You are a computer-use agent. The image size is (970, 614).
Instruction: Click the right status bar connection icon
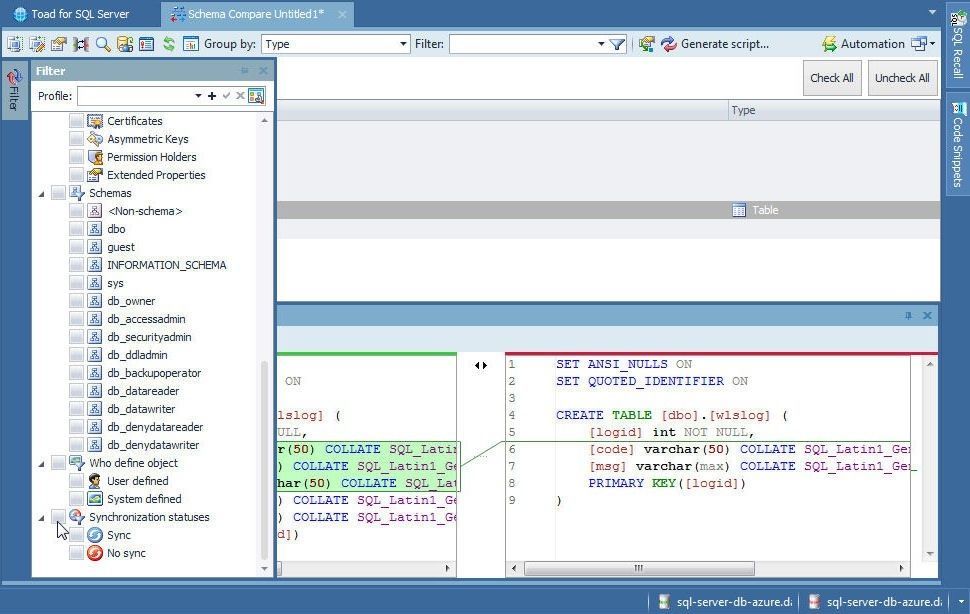(x=814, y=602)
